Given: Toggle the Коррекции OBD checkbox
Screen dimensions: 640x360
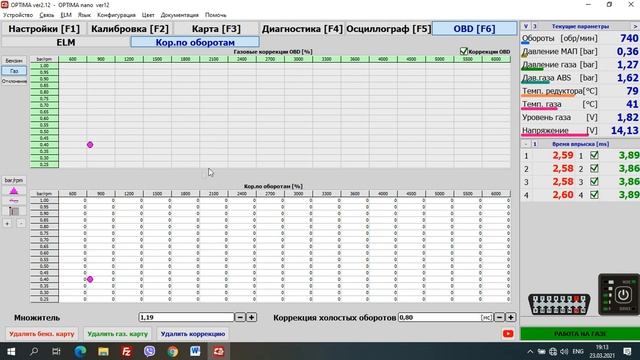Looking at the screenshot, I should pyautogui.click(x=463, y=51).
